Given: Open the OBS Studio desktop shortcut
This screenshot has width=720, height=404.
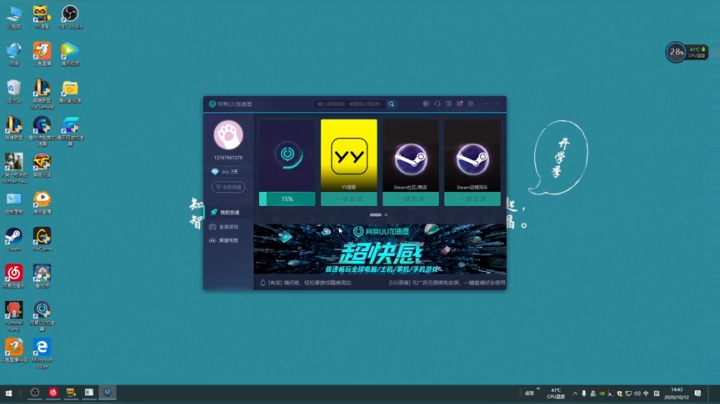Looking at the screenshot, I should pos(70,17).
